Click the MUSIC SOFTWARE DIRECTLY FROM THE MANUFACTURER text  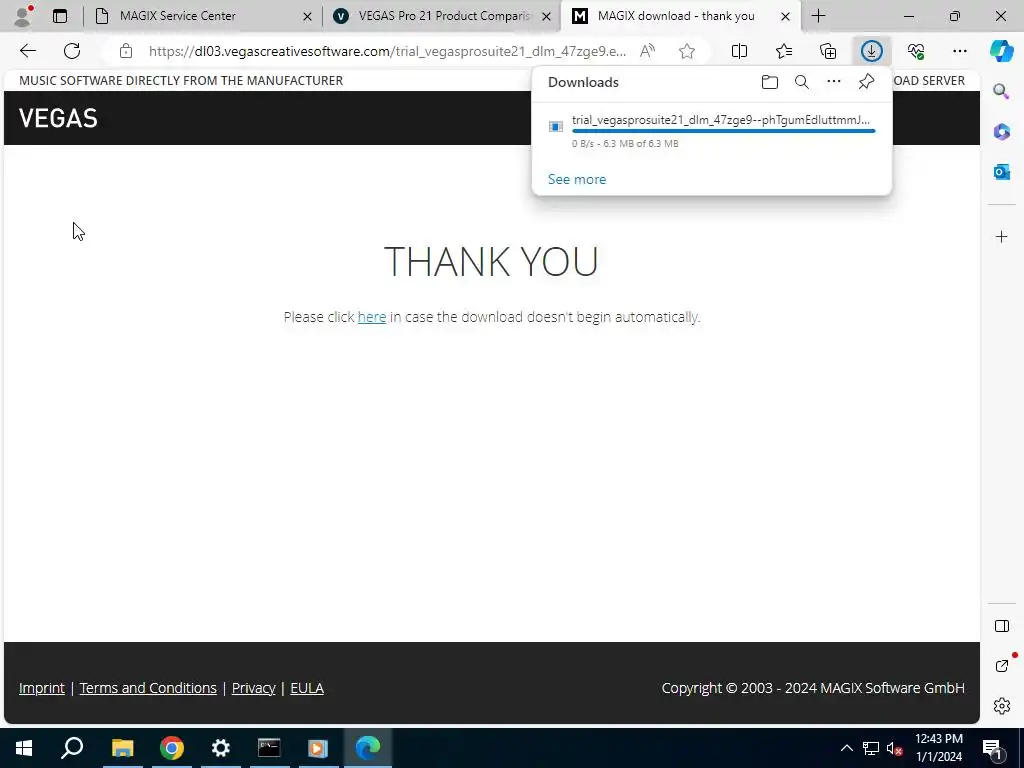181,80
